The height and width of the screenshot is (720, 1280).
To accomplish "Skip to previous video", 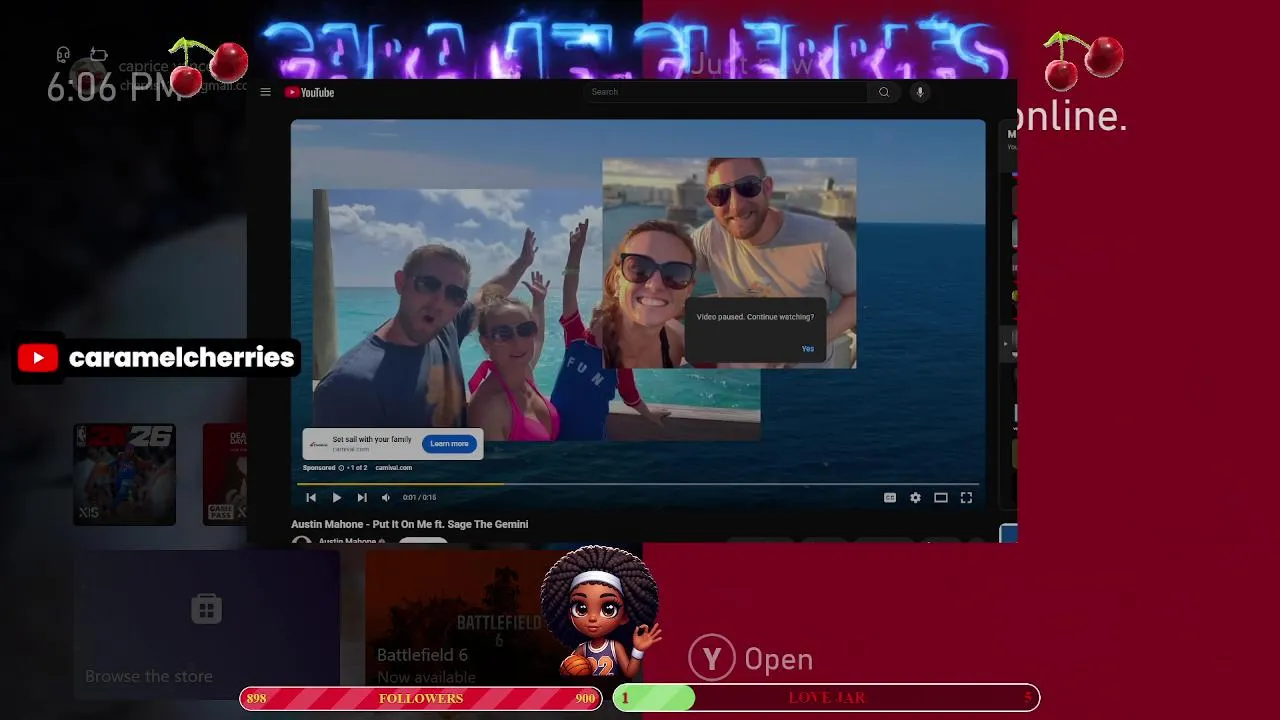I will click(x=311, y=497).
